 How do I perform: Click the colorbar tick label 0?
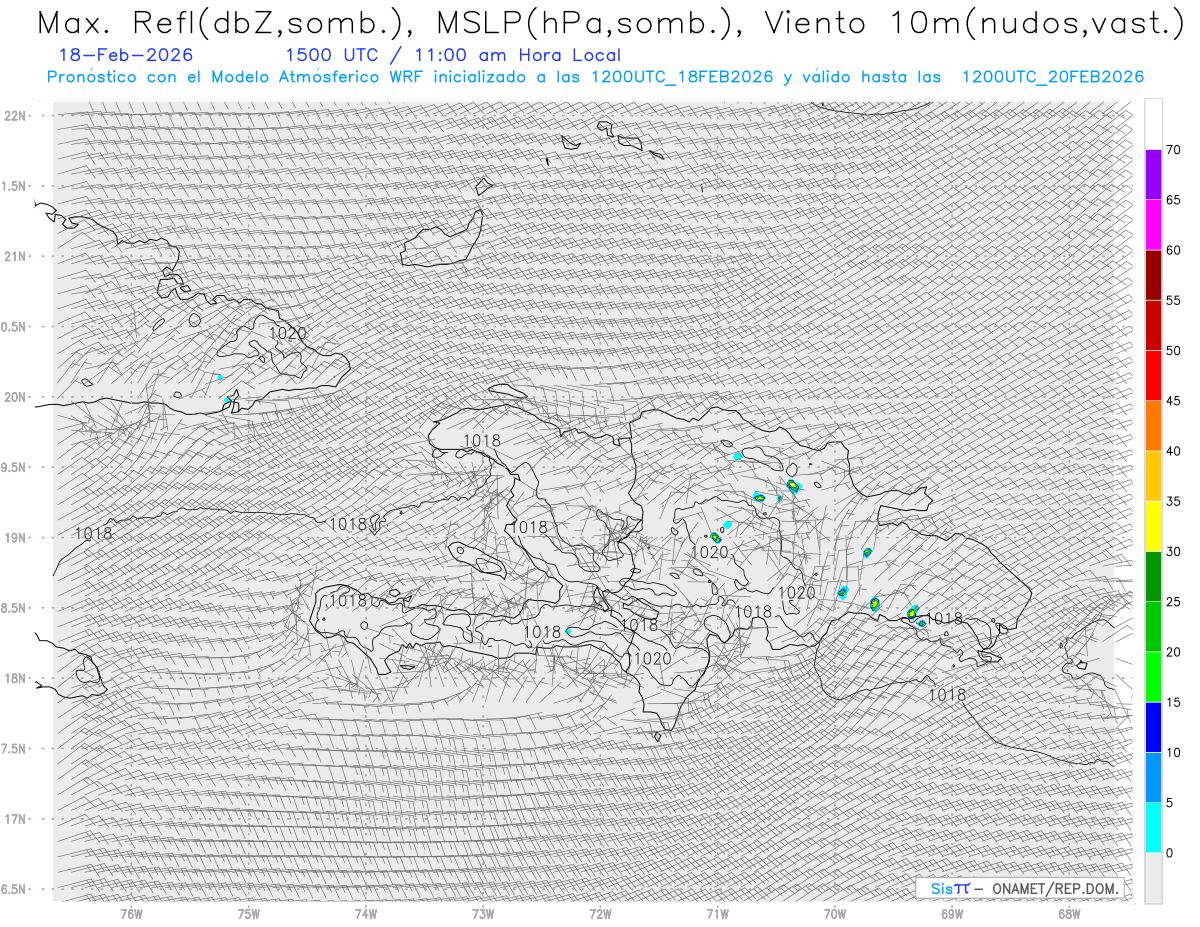1169,853
